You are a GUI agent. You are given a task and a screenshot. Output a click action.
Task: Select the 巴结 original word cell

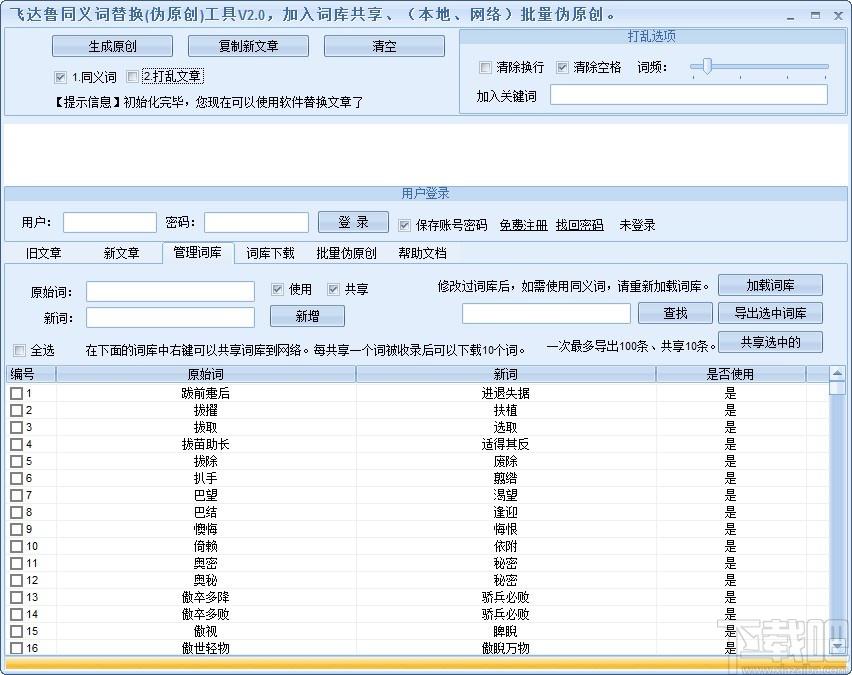tap(205, 512)
